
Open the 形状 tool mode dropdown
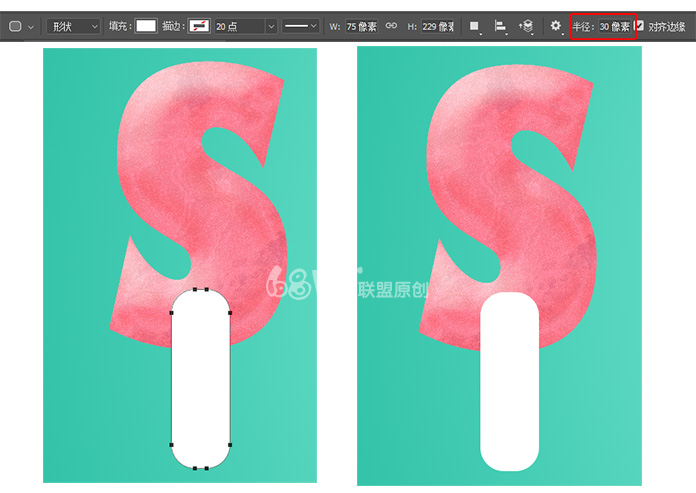pyautogui.click(x=73, y=27)
